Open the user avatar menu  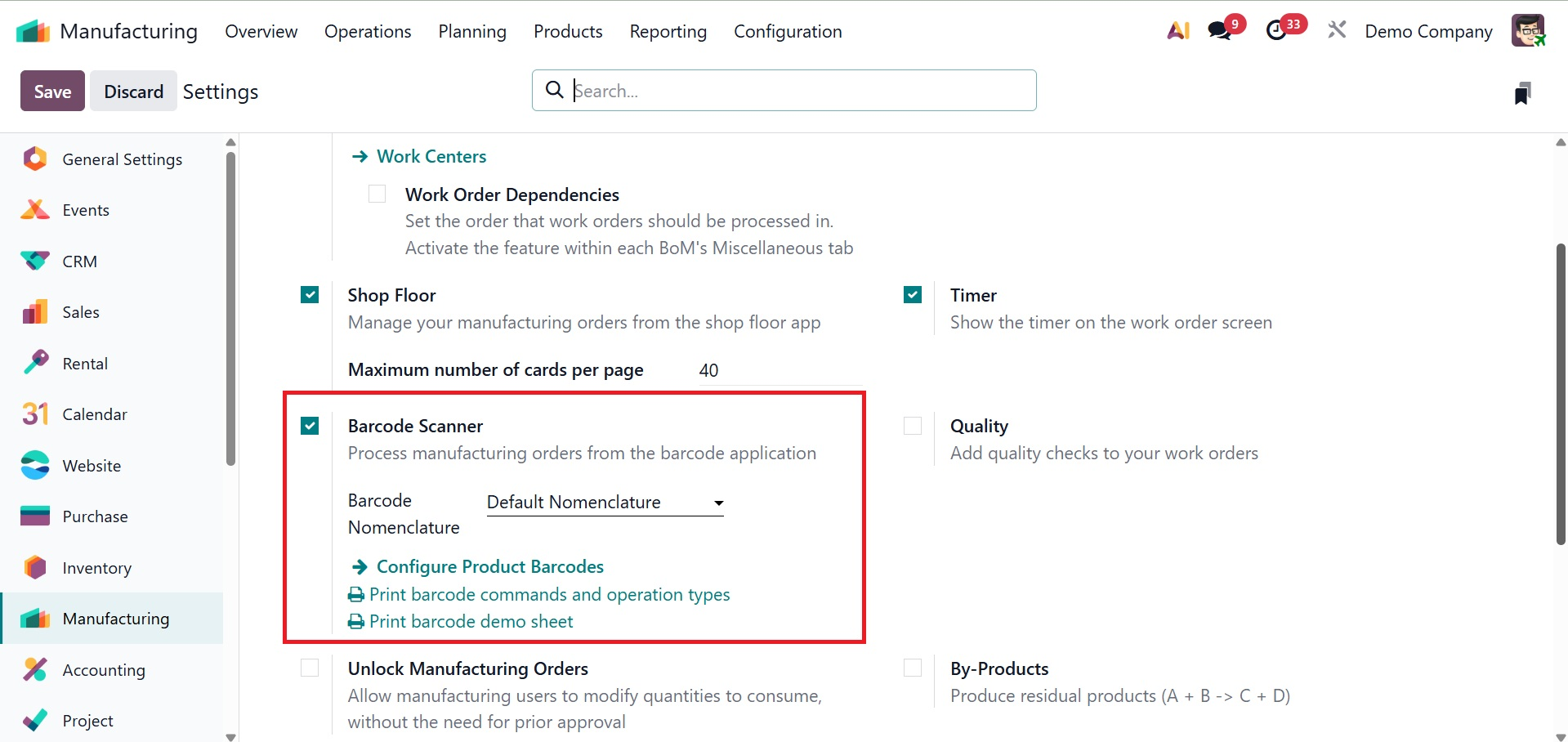[1527, 31]
